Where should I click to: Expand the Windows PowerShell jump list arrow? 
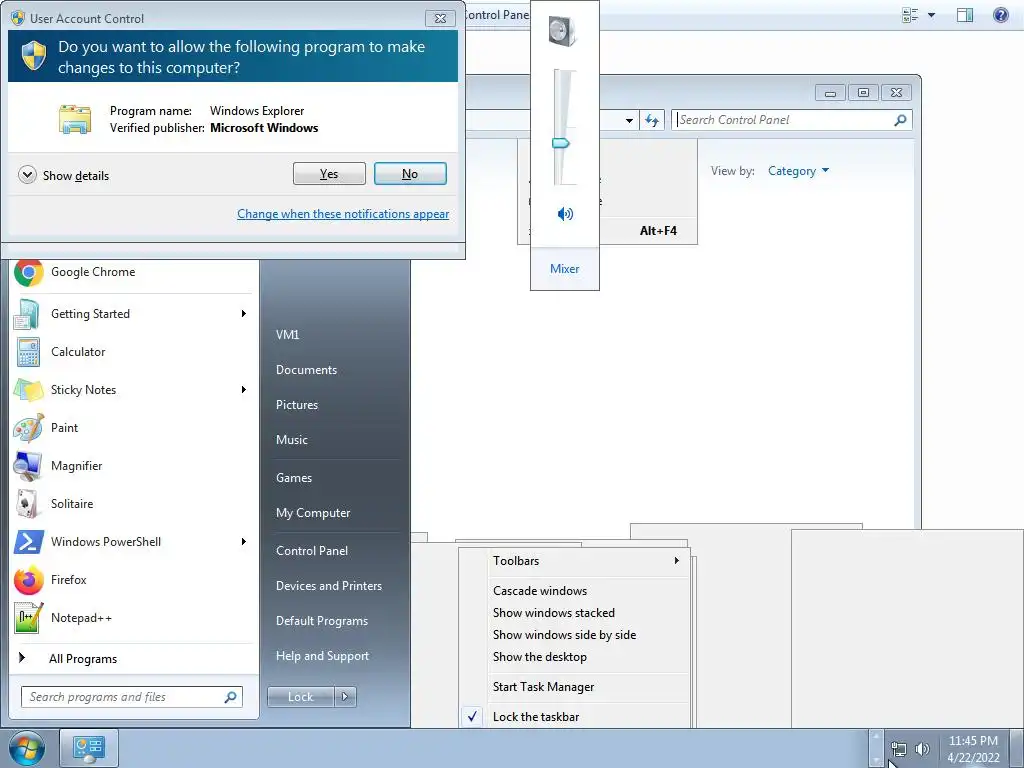(244, 541)
